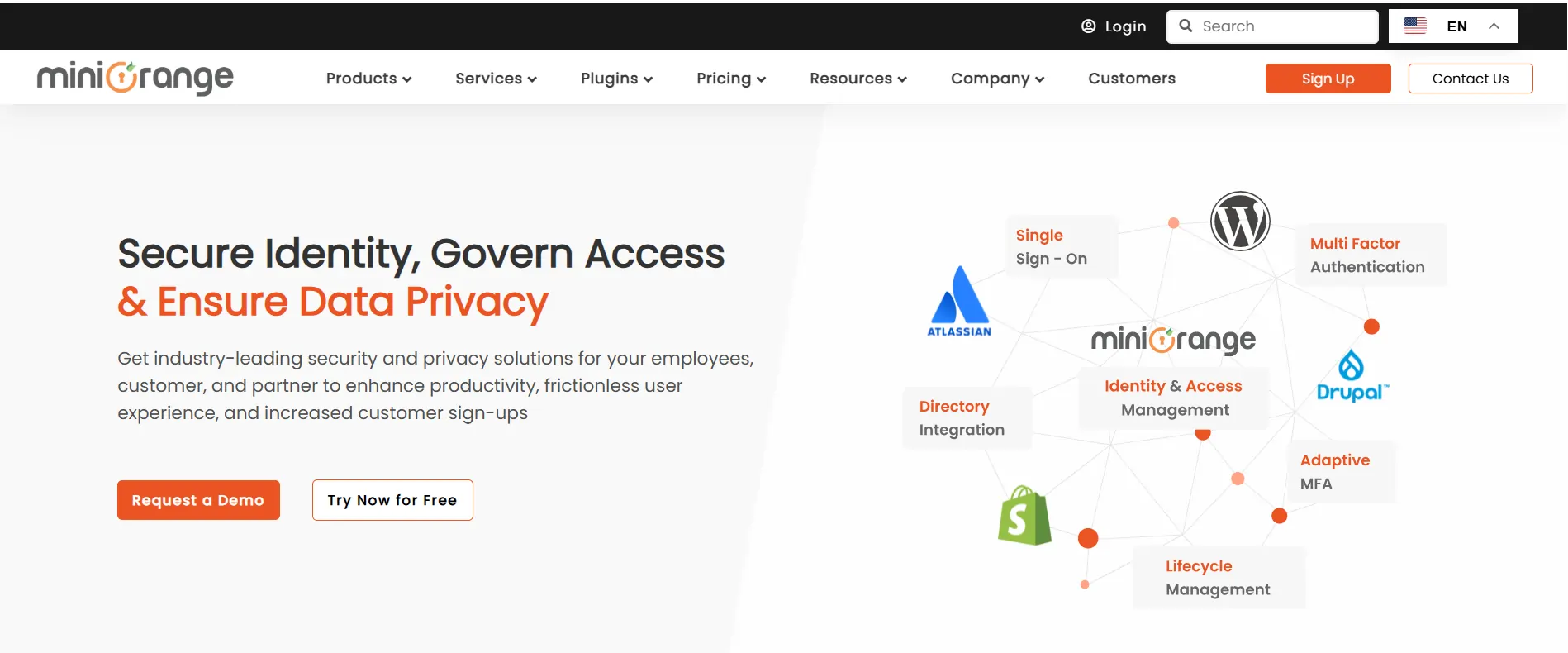
Task: Click the WordPress logo icon
Action: 1239,222
